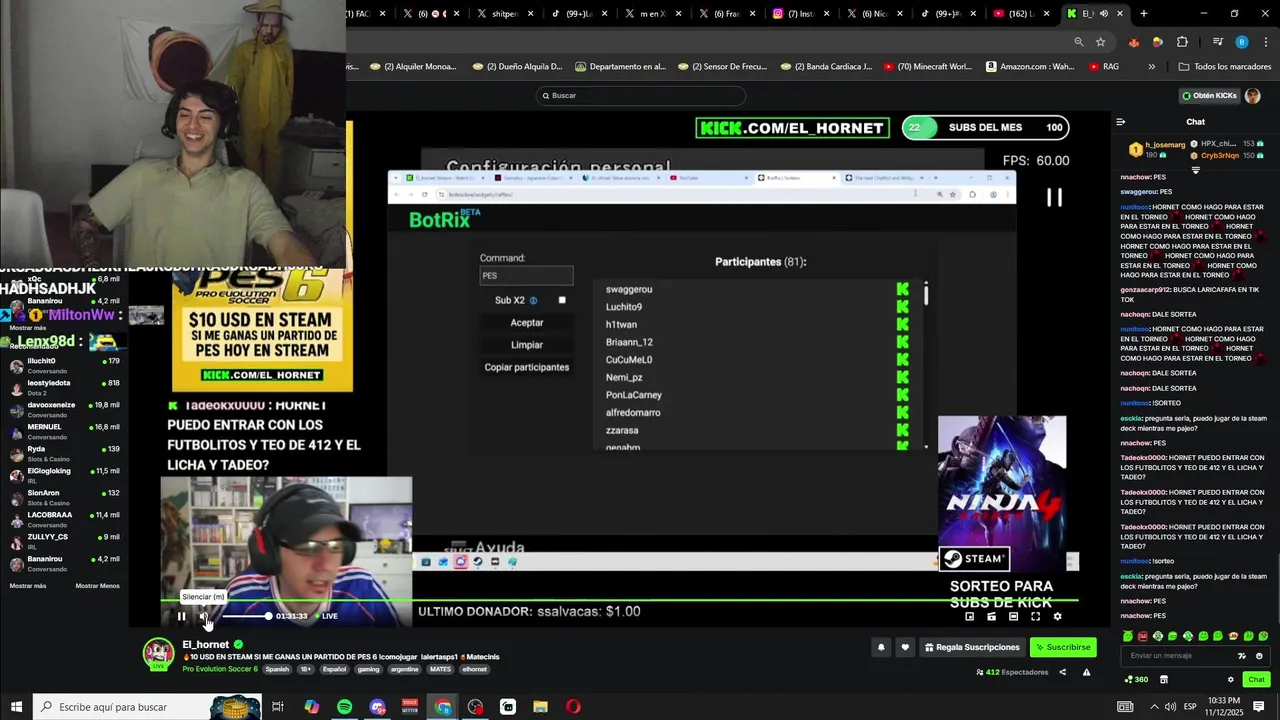
Task: Send message with green Chat button
Action: click(1256, 680)
